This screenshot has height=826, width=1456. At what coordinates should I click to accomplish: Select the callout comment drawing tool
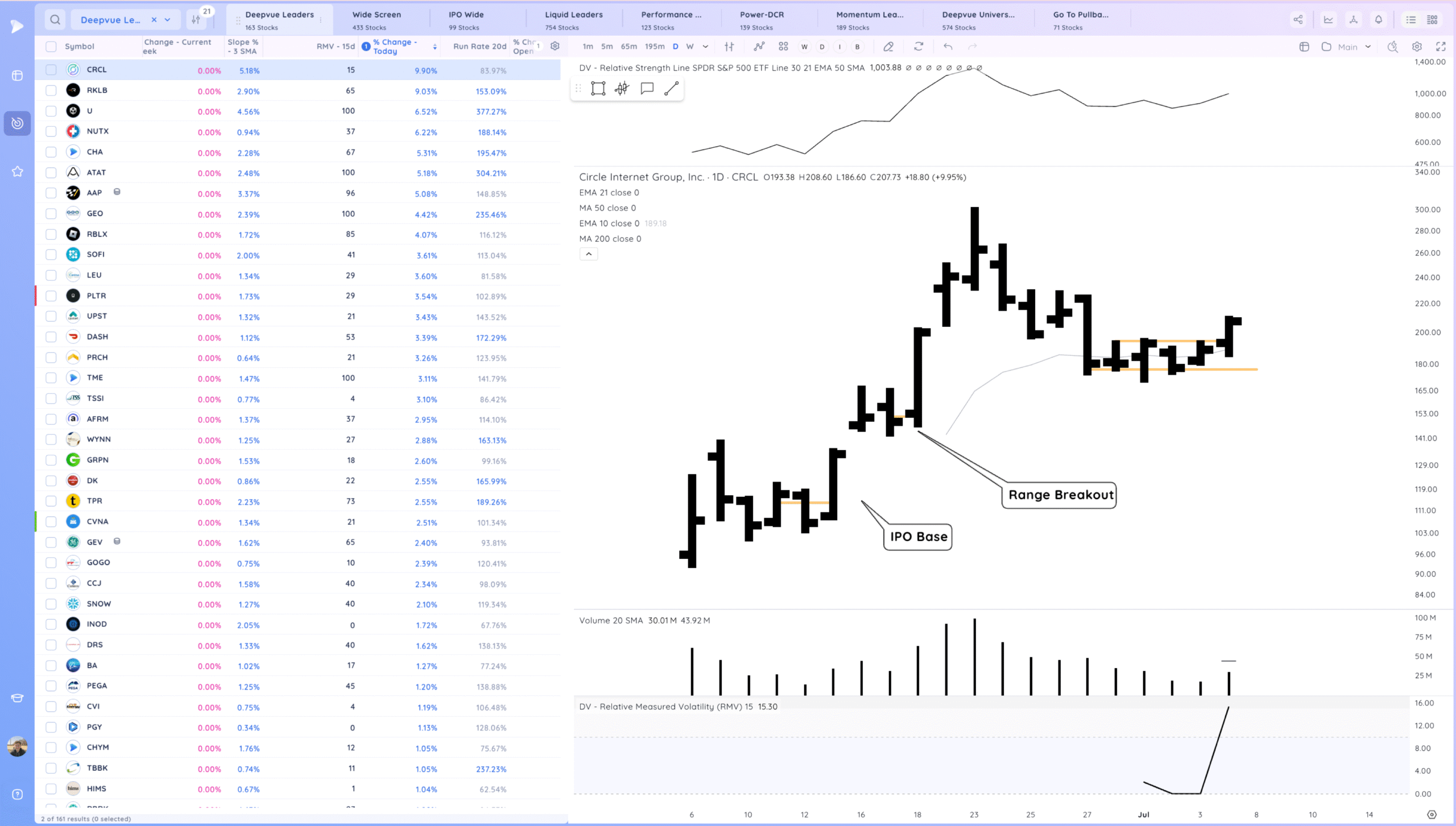coord(647,88)
